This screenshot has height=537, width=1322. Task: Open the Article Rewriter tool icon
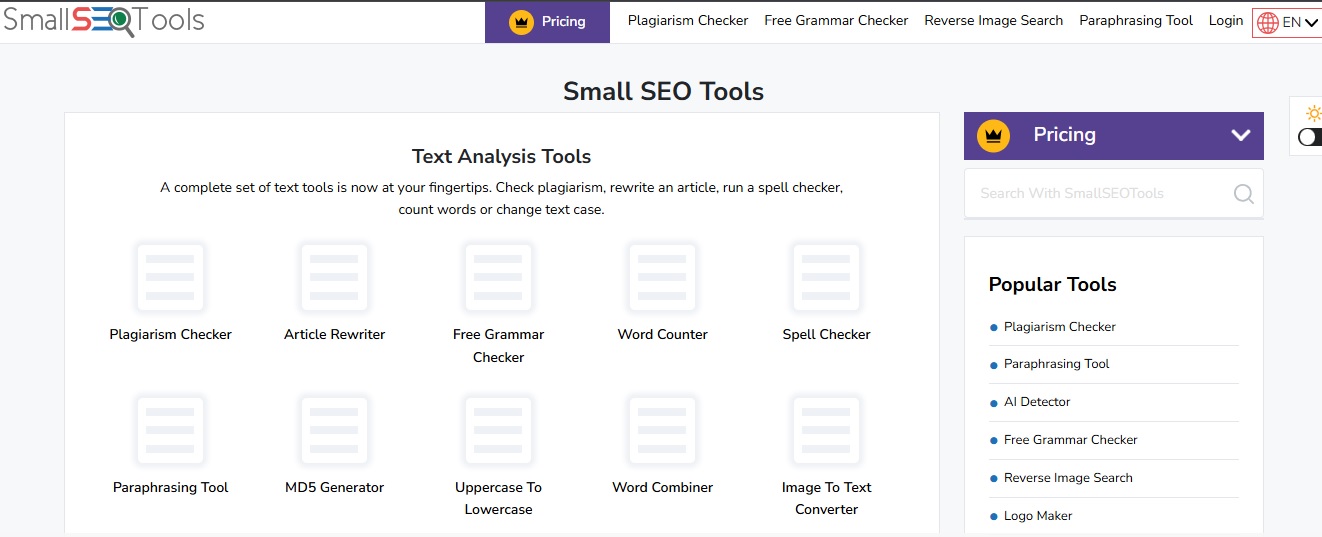click(334, 277)
